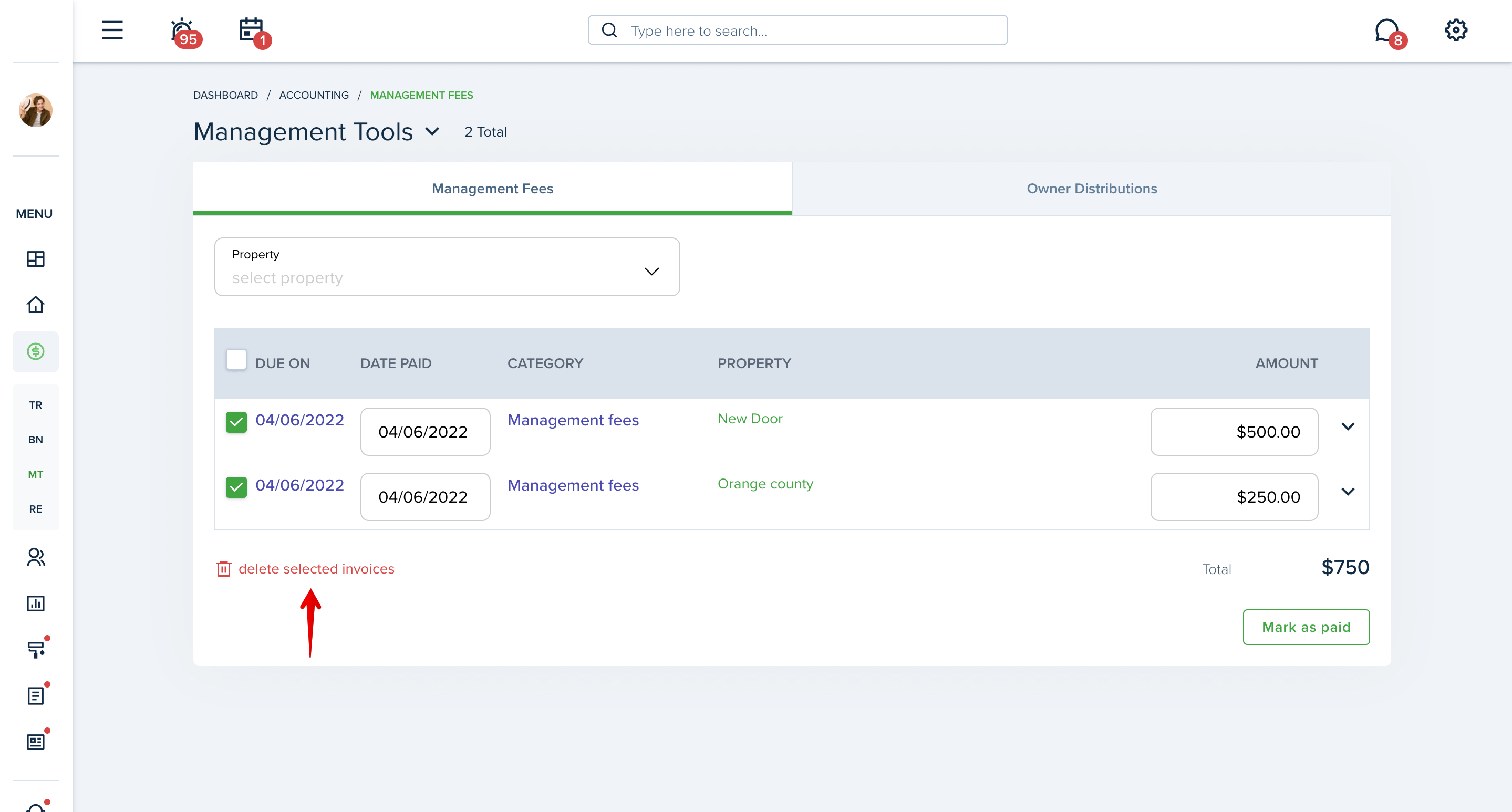Open the dashboard grid icon in sidebar

pos(36,259)
